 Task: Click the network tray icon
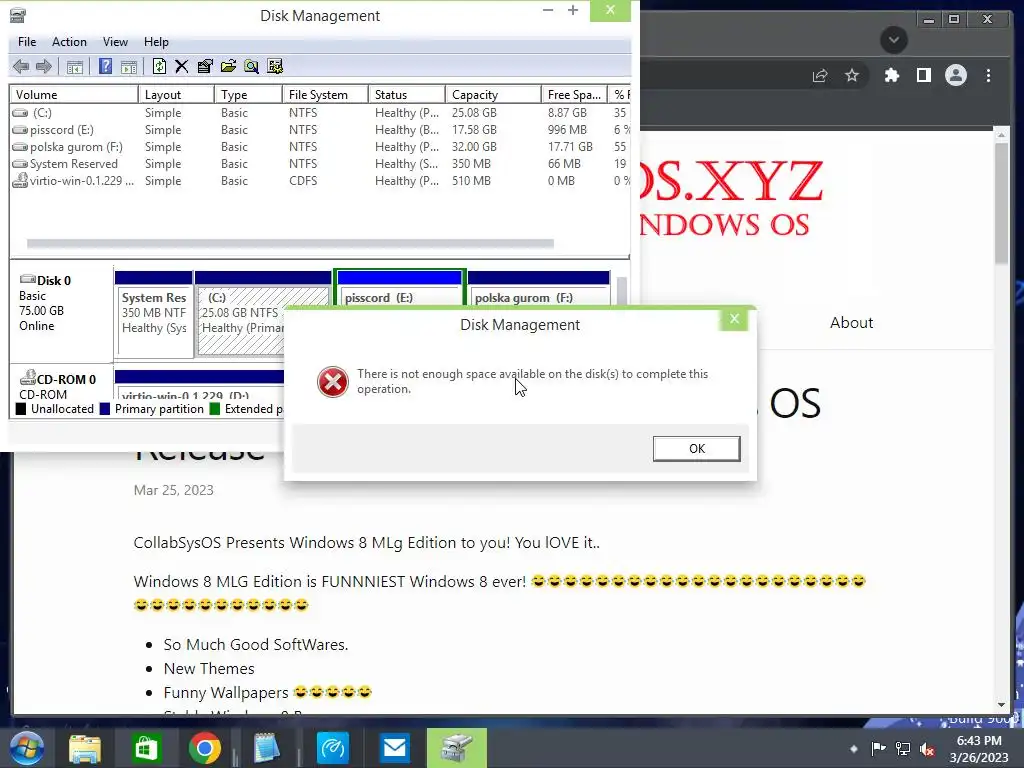(x=903, y=748)
